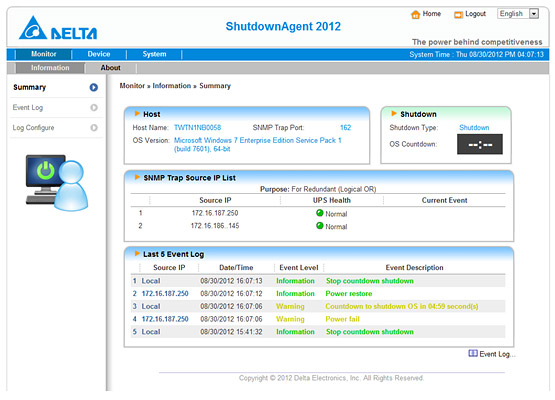Click the System Time display
The width and height of the screenshot is (555, 400).
(x=476, y=55)
